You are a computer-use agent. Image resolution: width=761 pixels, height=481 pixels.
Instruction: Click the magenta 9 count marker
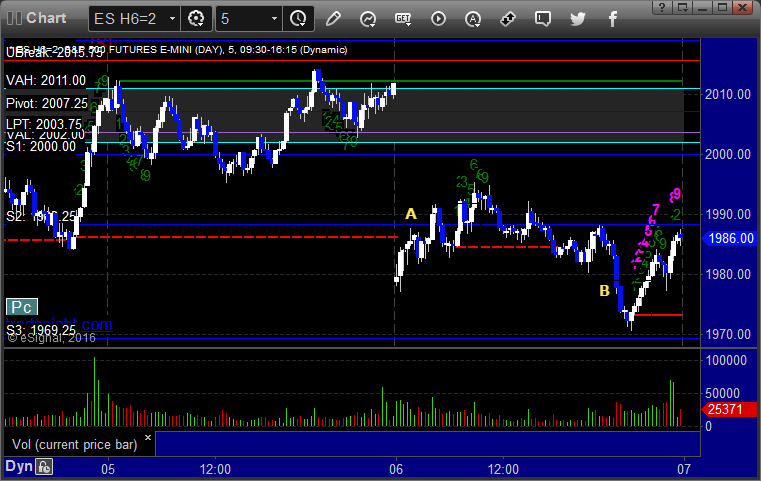pyautogui.click(x=677, y=195)
